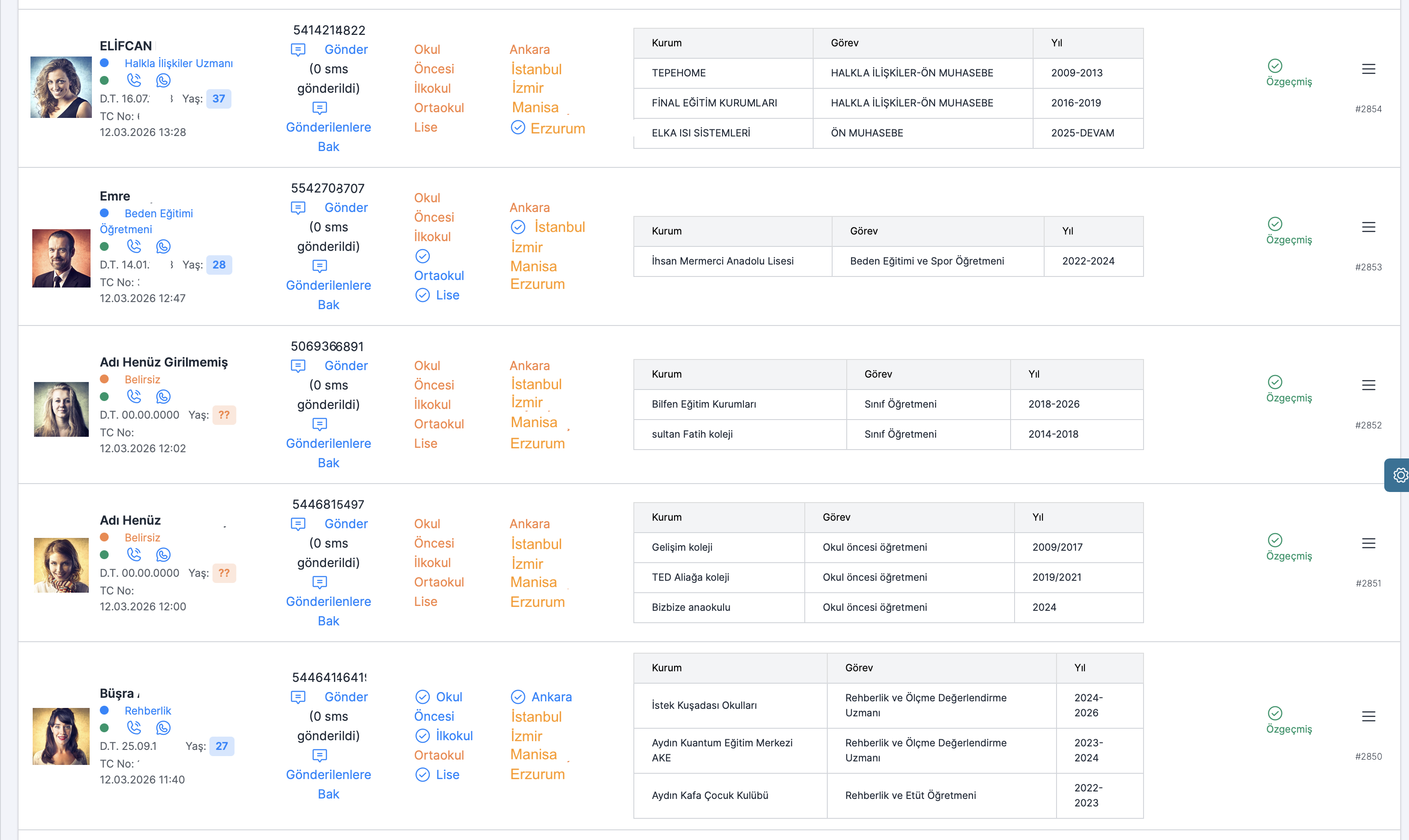Image resolution: width=1409 pixels, height=840 pixels.
Task: Open hamburger menu for record #2854
Action: 1368,69
